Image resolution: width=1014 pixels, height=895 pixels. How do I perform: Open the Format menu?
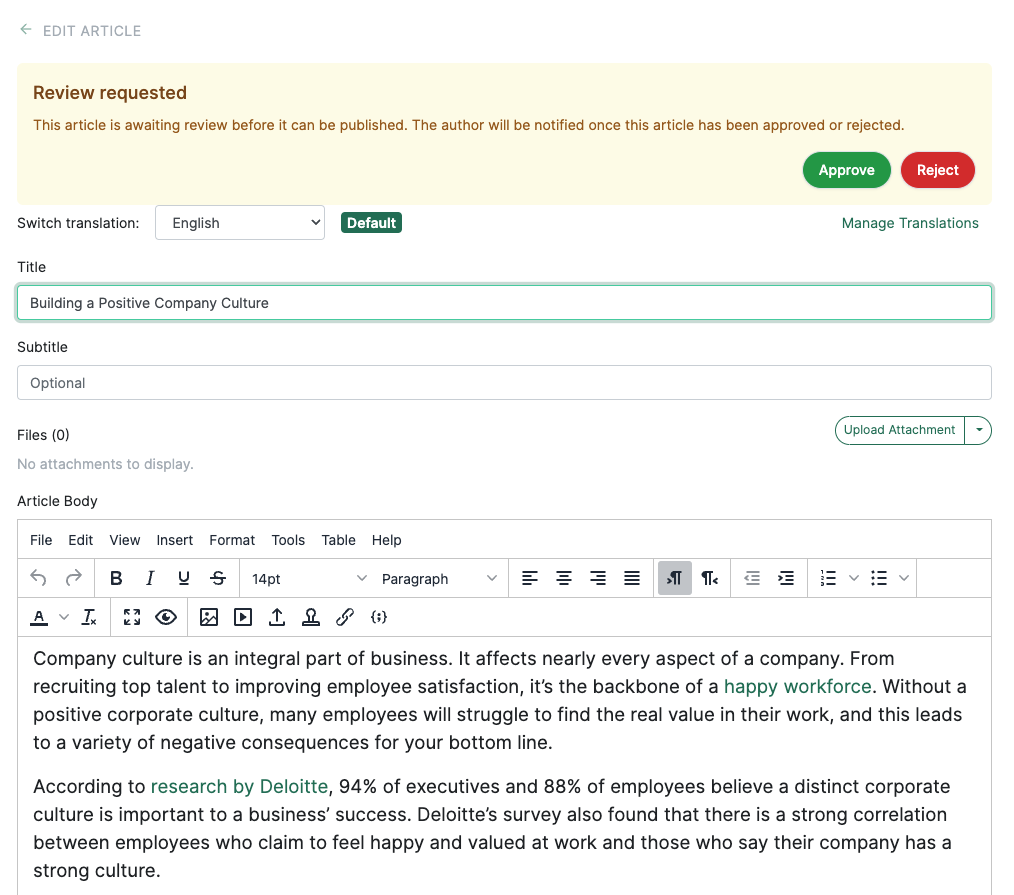tap(232, 540)
